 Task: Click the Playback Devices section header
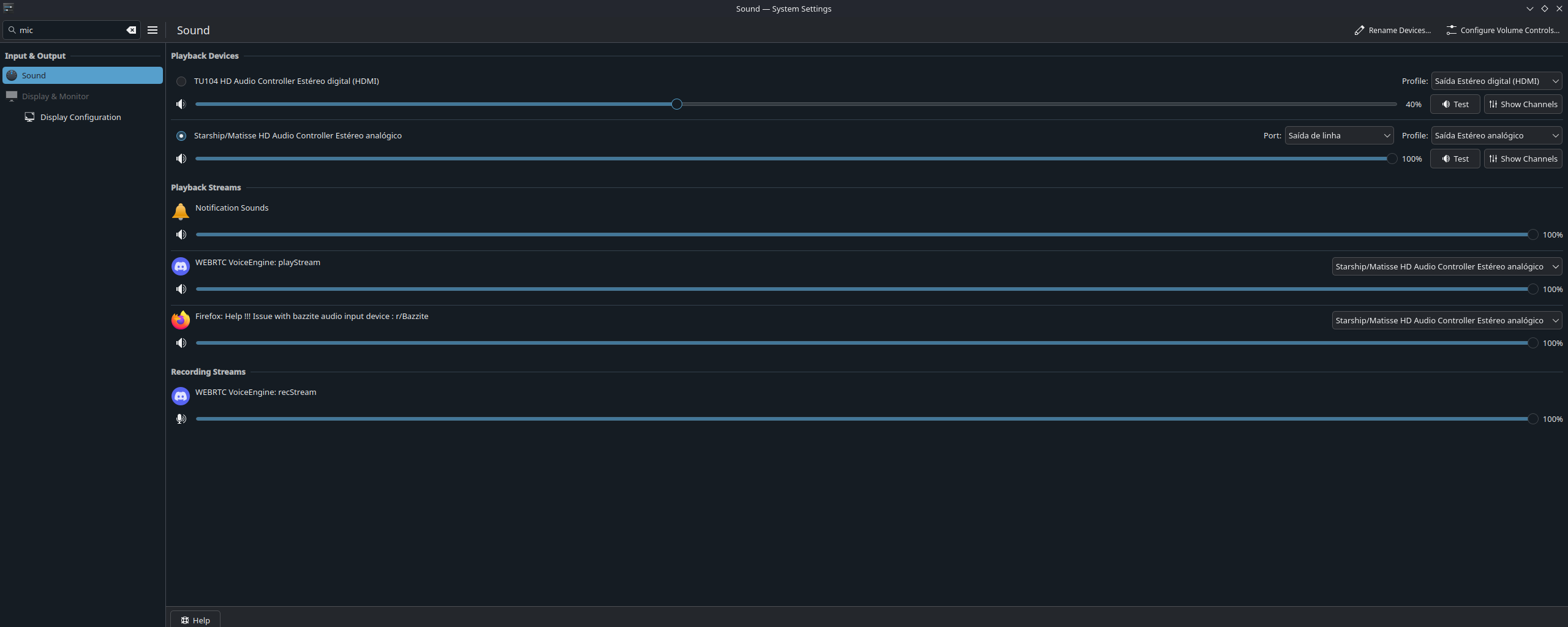coord(205,56)
